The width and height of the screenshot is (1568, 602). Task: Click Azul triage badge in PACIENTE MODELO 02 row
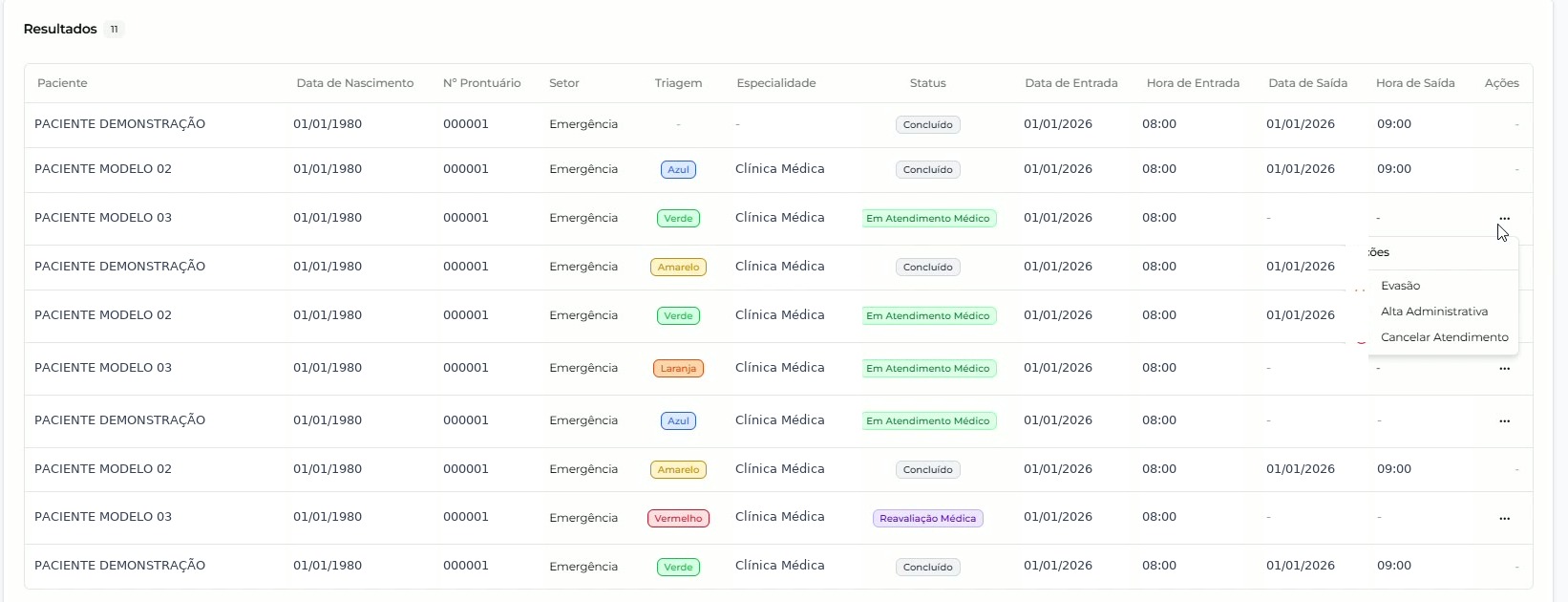(678, 170)
